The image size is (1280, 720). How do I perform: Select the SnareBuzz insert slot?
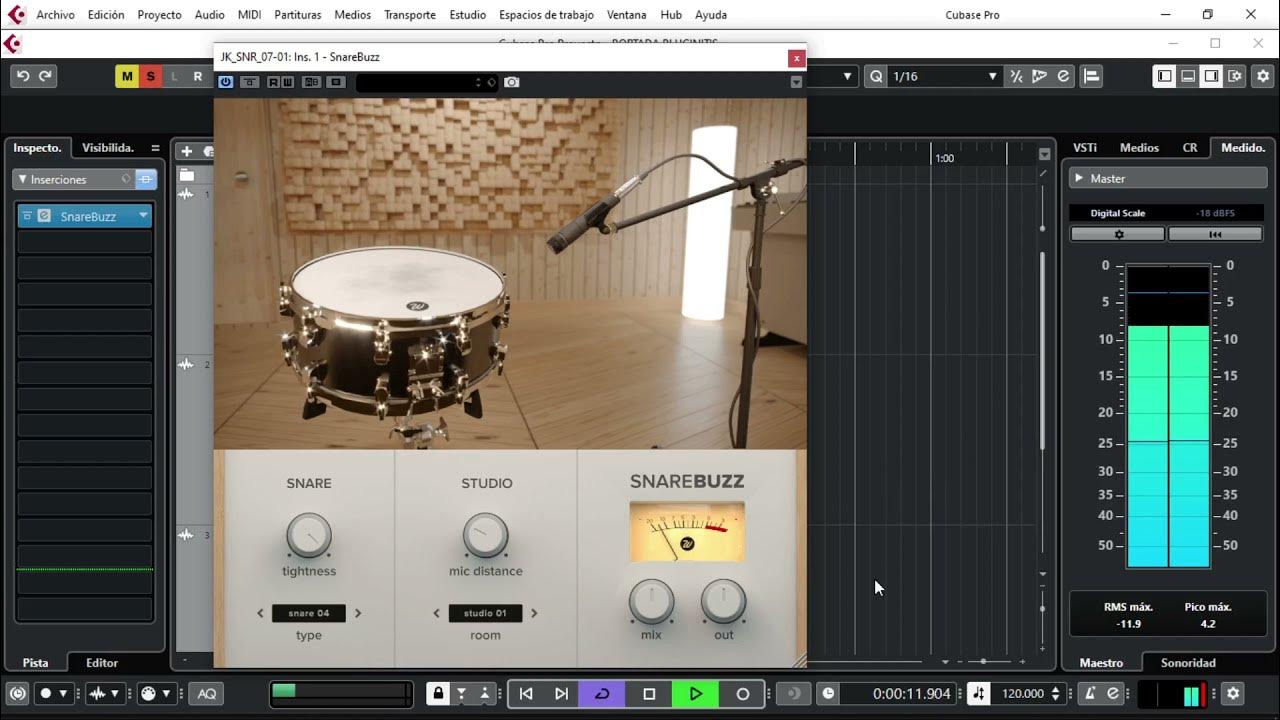click(x=85, y=216)
